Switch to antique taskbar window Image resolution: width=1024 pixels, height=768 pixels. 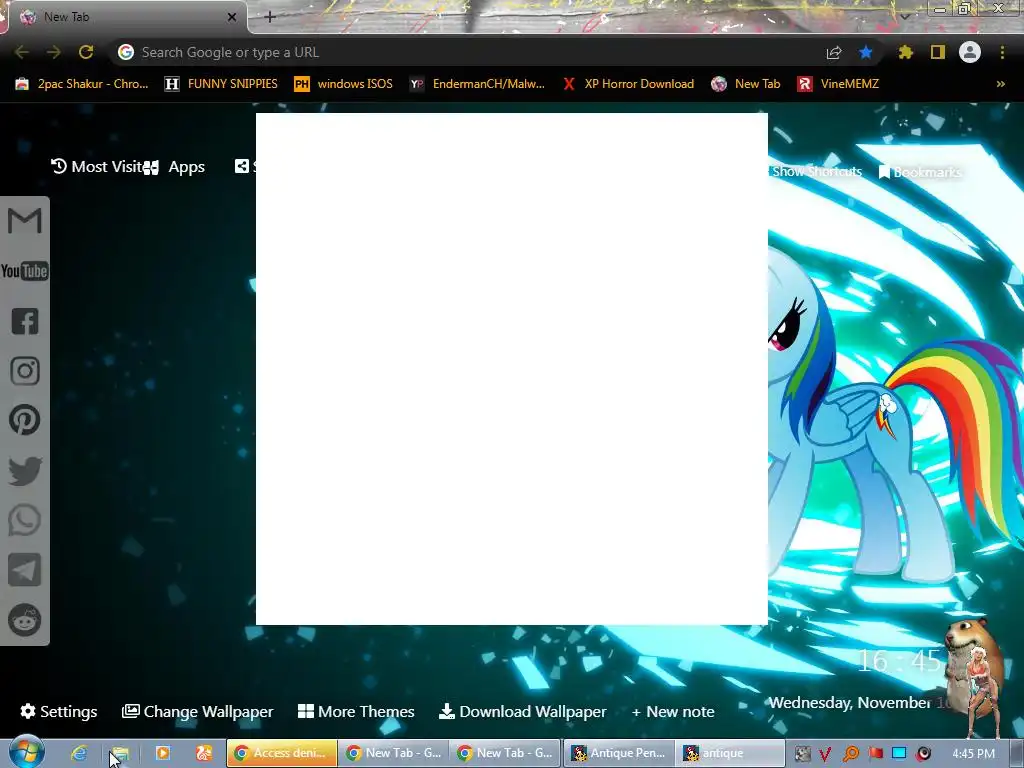pos(729,753)
